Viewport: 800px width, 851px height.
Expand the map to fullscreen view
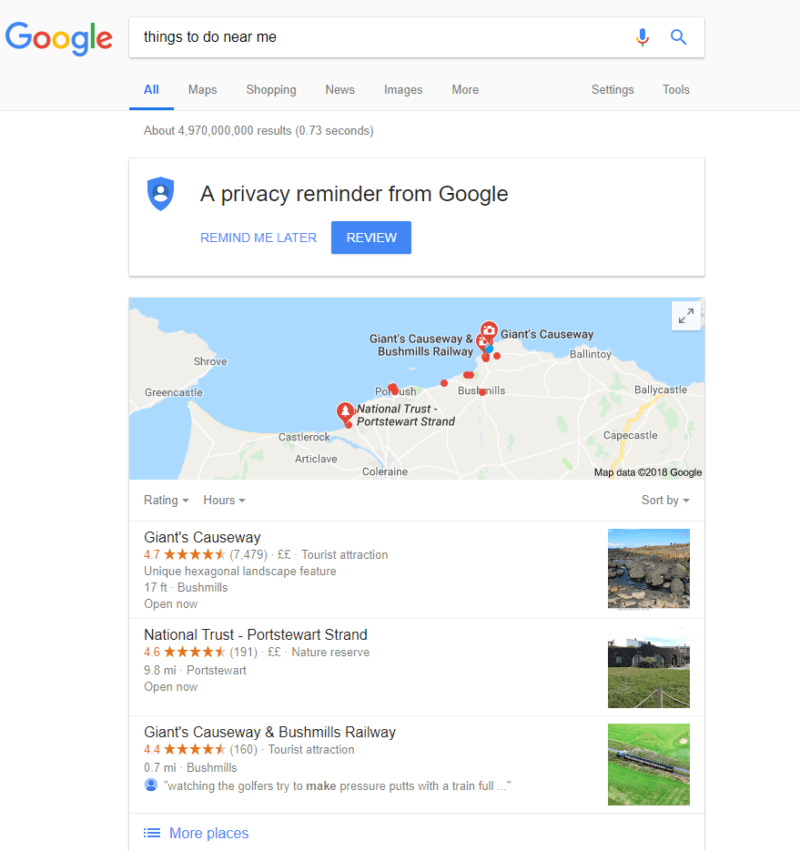(686, 315)
